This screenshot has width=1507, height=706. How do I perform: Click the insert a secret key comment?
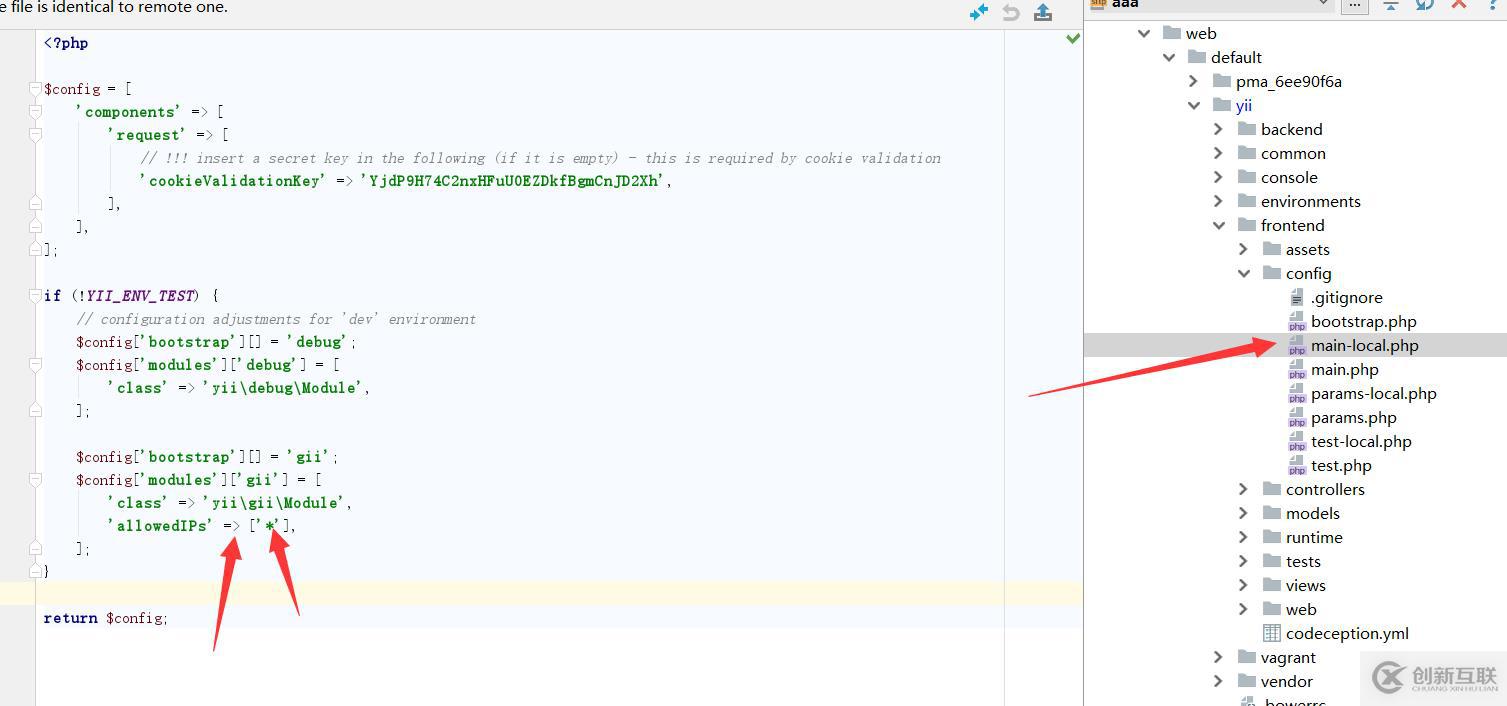[540, 158]
